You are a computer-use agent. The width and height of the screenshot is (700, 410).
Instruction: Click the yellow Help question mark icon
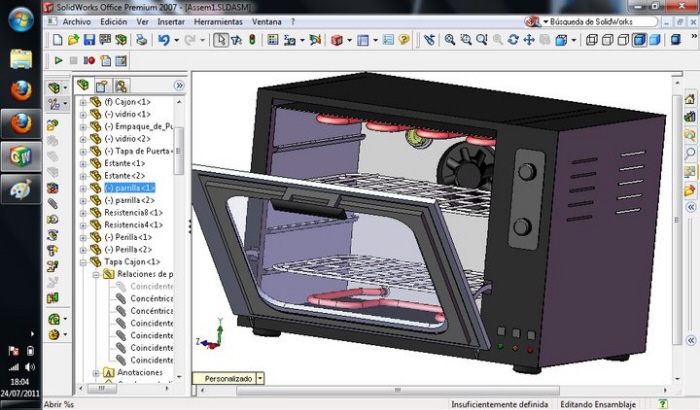pos(404,40)
